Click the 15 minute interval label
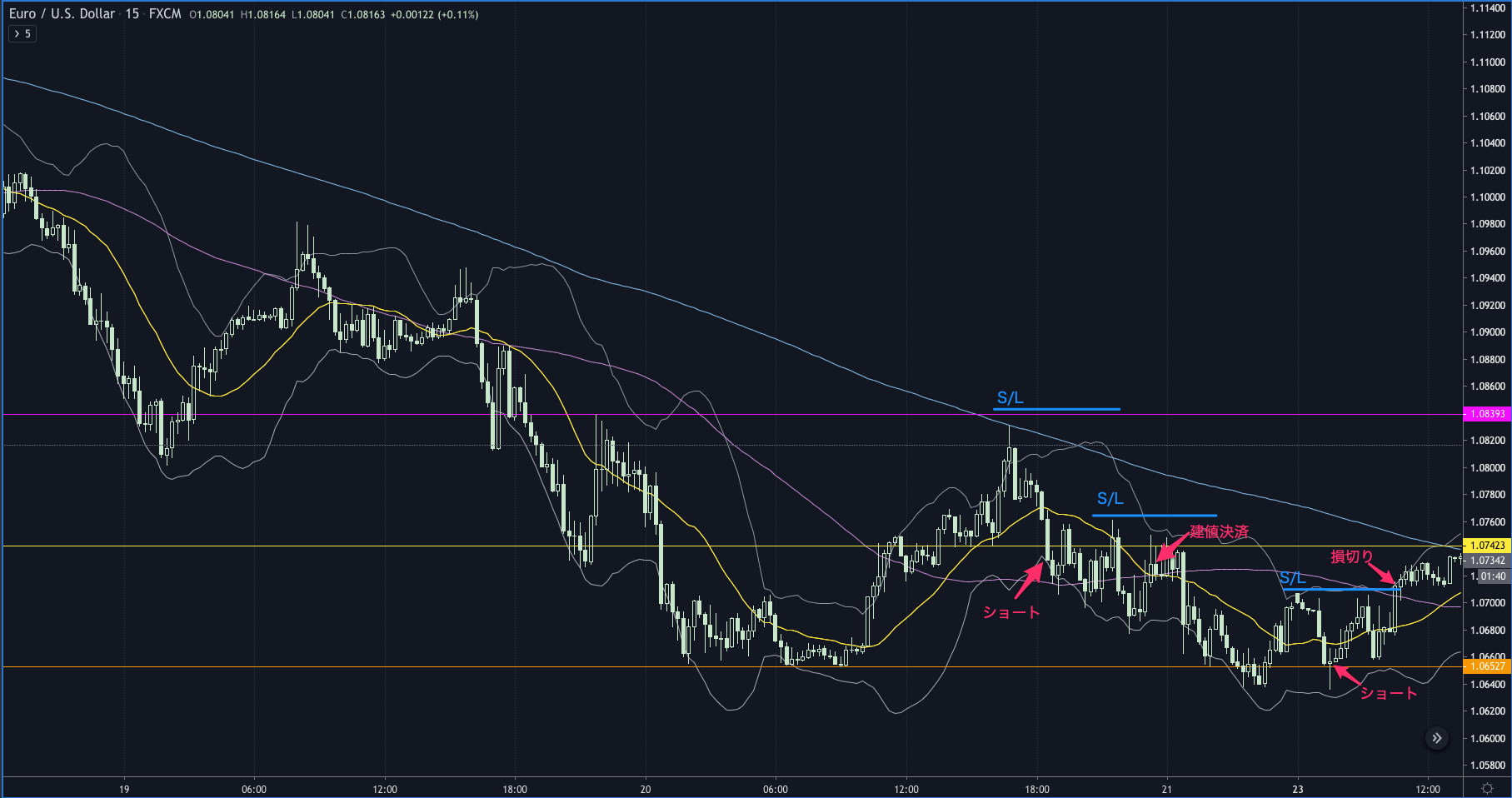Image resolution: width=1512 pixels, height=798 pixels. pos(132,14)
